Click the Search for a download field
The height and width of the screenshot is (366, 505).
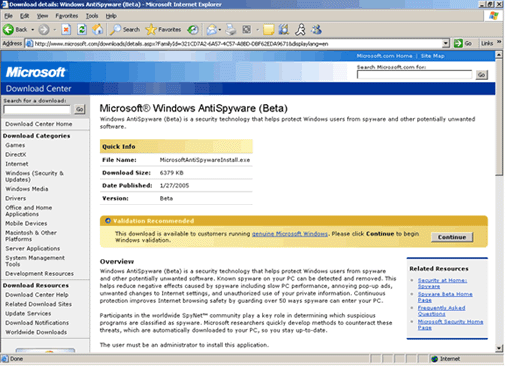[x=37, y=109]
